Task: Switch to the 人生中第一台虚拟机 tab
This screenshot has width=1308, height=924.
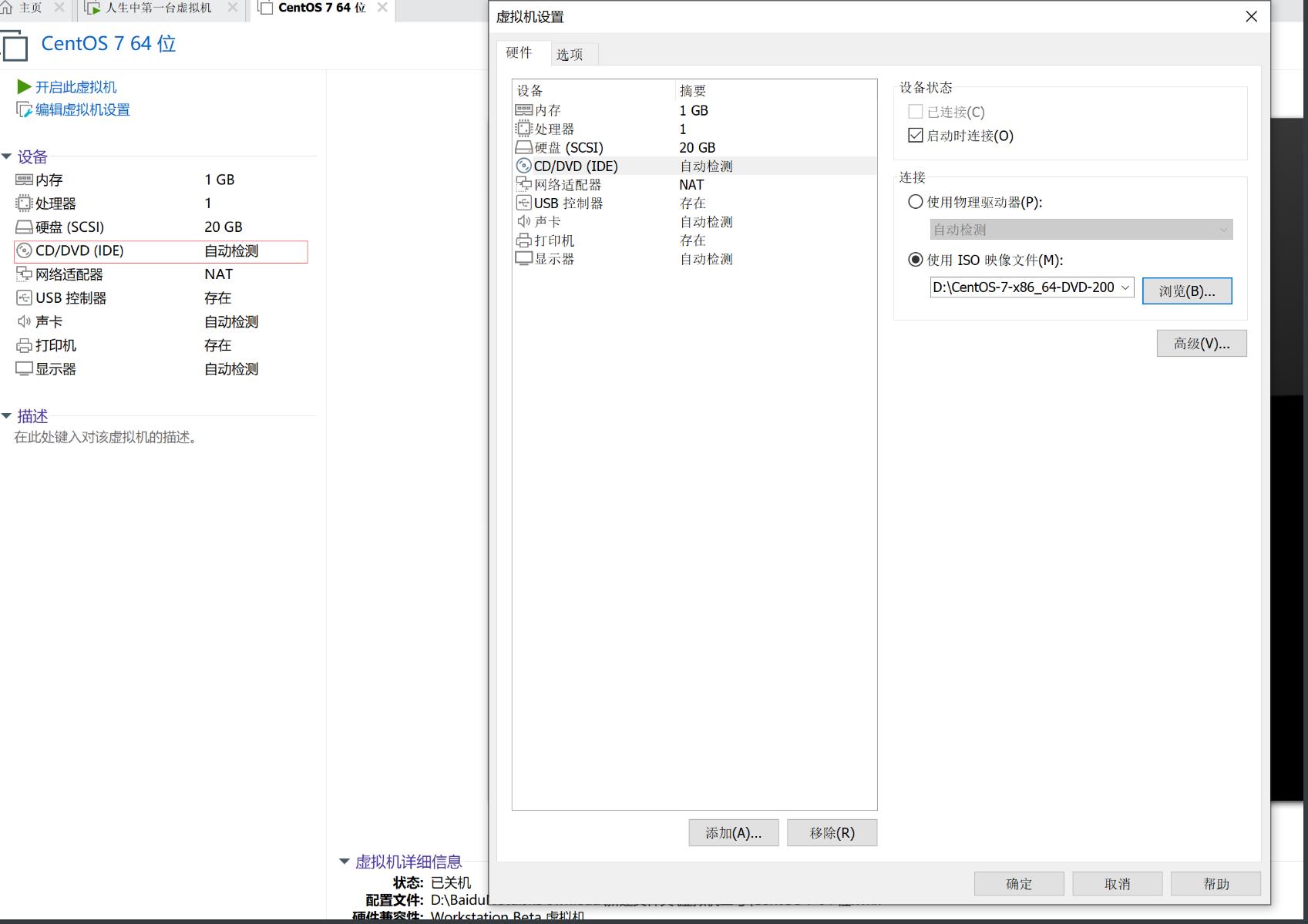Action: (x=158, y=8)
